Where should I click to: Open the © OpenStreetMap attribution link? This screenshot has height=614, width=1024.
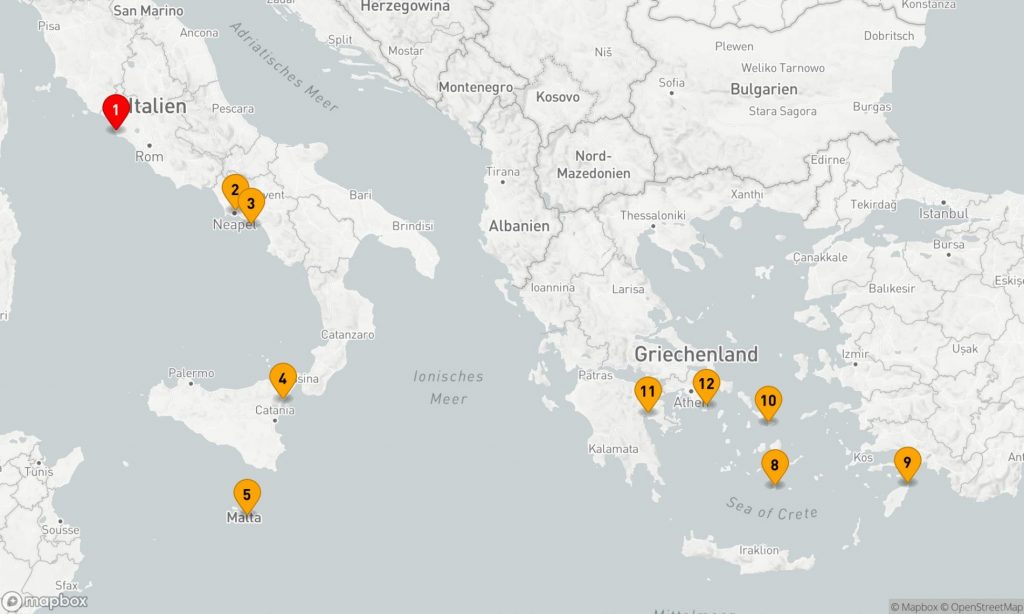(984, 606)
